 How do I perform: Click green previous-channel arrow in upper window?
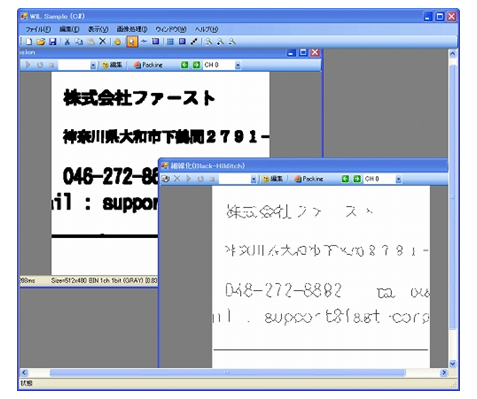(x=184, y=65)
